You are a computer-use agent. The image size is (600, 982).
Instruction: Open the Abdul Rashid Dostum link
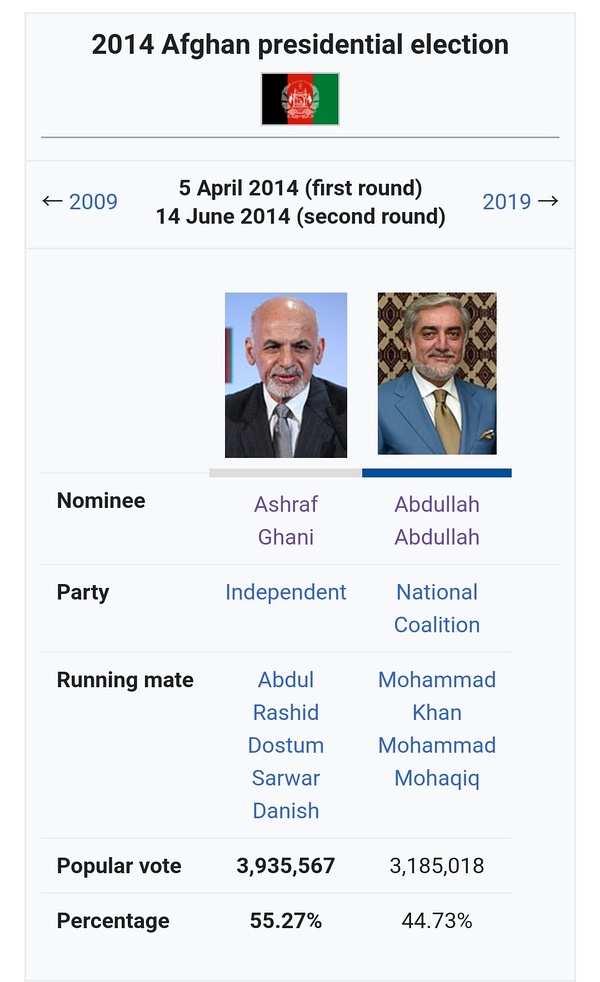point(286,712)
